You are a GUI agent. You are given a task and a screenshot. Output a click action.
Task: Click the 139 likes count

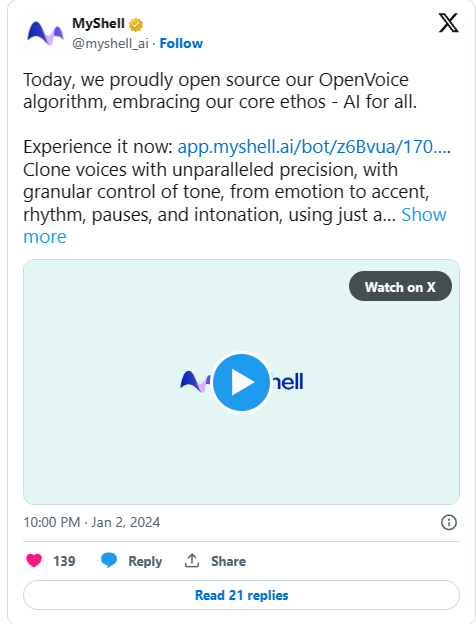(64, 561)
